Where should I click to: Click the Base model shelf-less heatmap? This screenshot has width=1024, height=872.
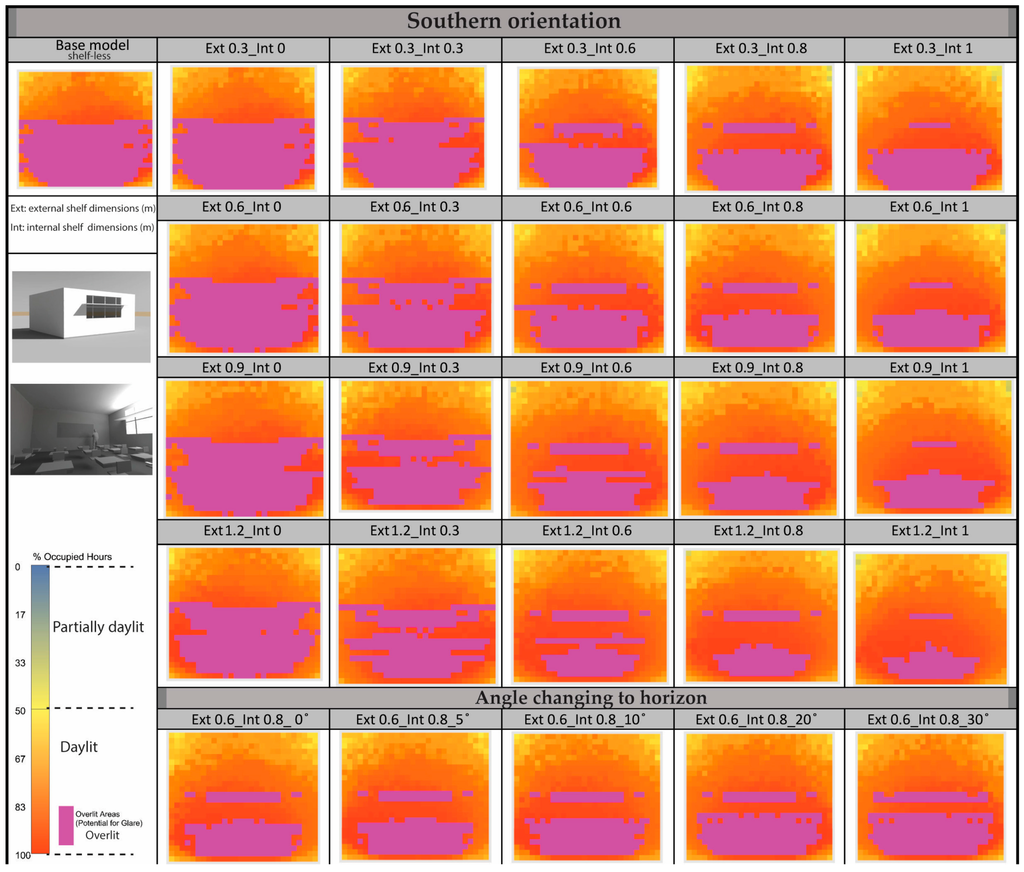(x=83, y=128)
